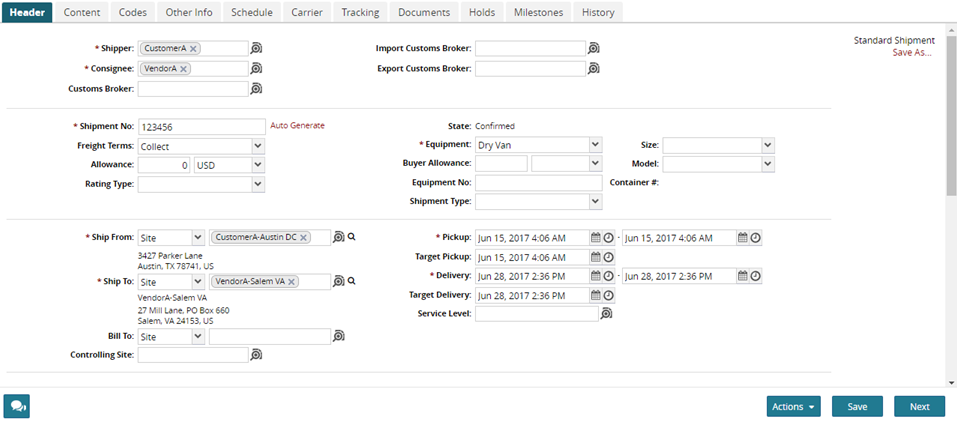957x424 pixels.
Task: Open the Equipment dropdown showing Dry Van
Action: click(595, 146)
